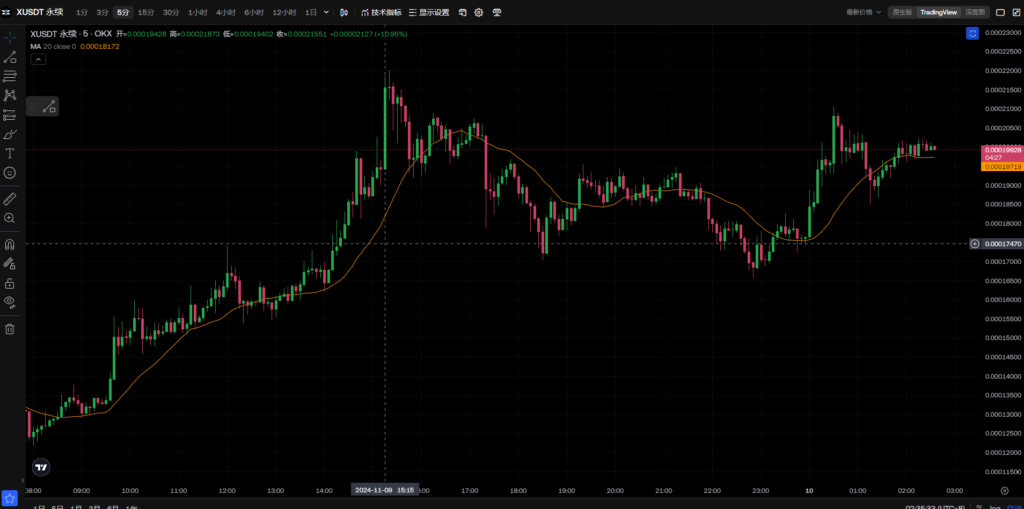Open chart settings gear icon
The image size is (1024, 509).
pos(479,12)
